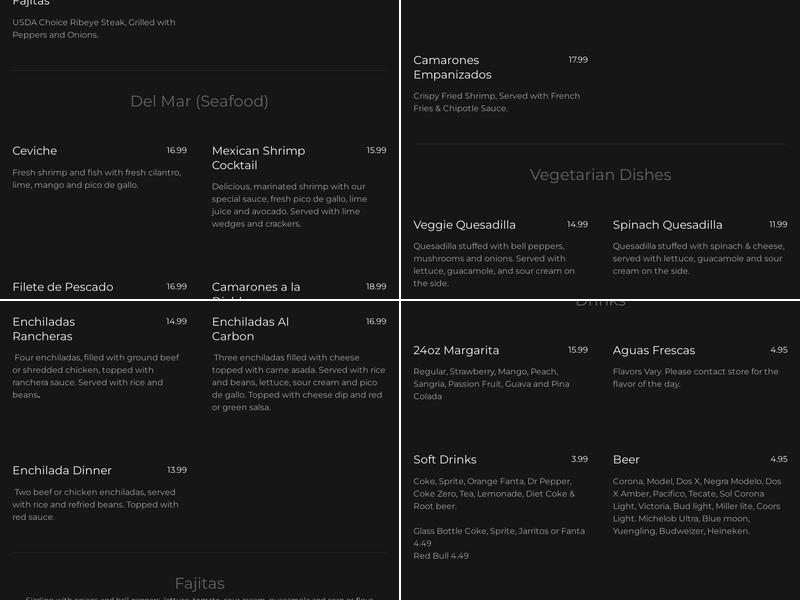
Task: Open the Beer drink item
Action: click(626, 460)
